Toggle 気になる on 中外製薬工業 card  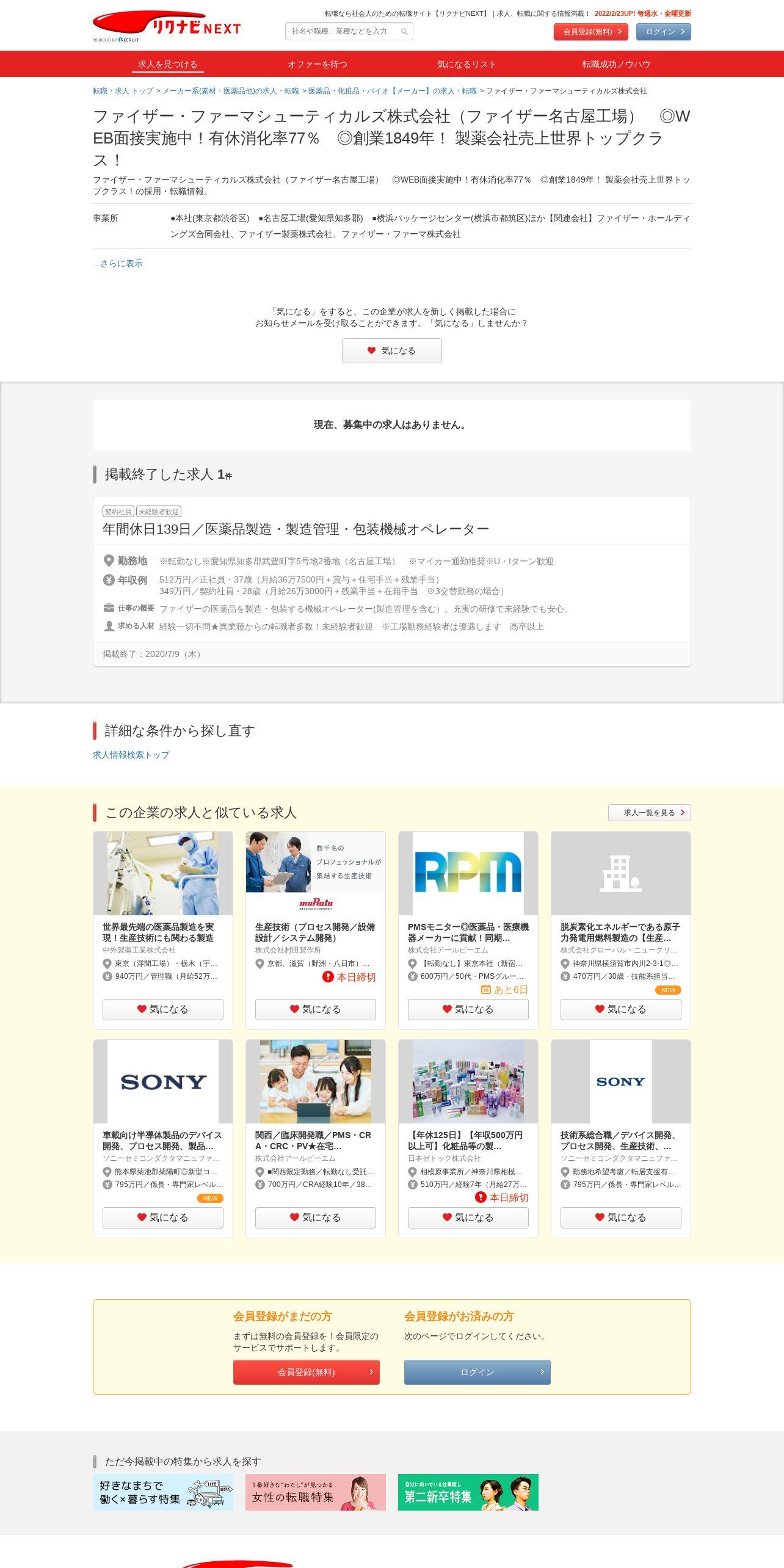[163, 1009]
